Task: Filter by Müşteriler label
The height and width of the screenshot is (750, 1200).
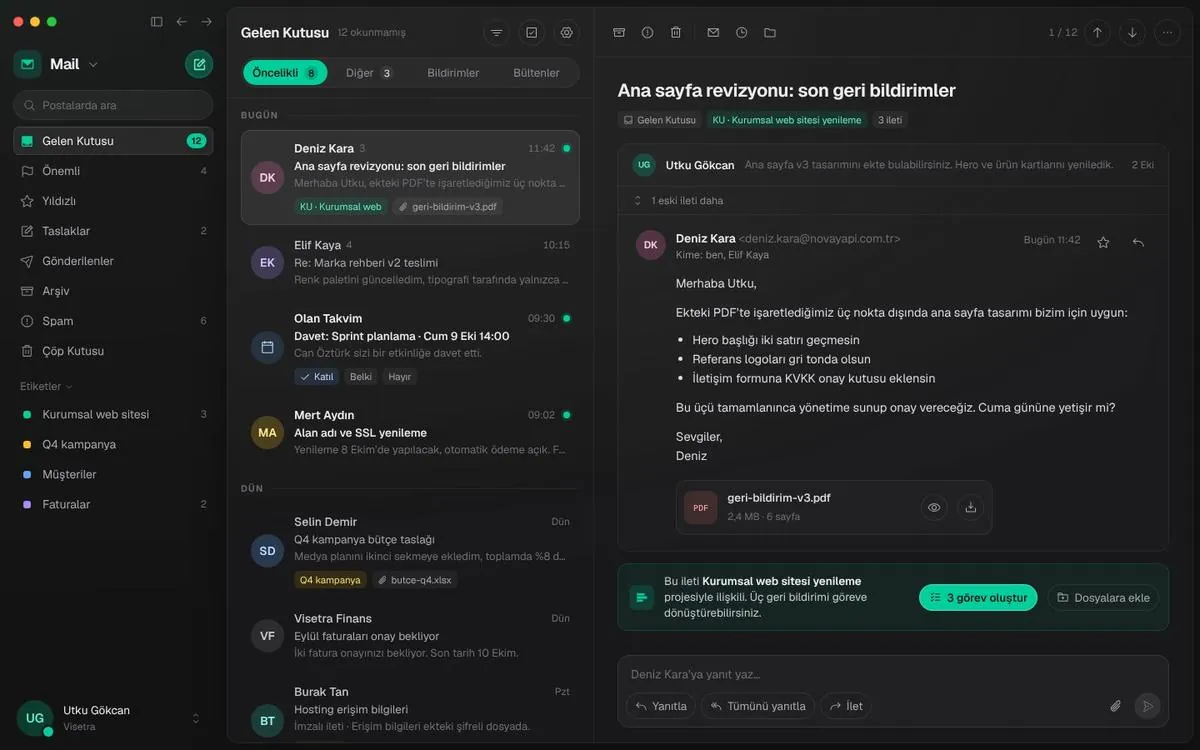Action: (x=113, y=474)
